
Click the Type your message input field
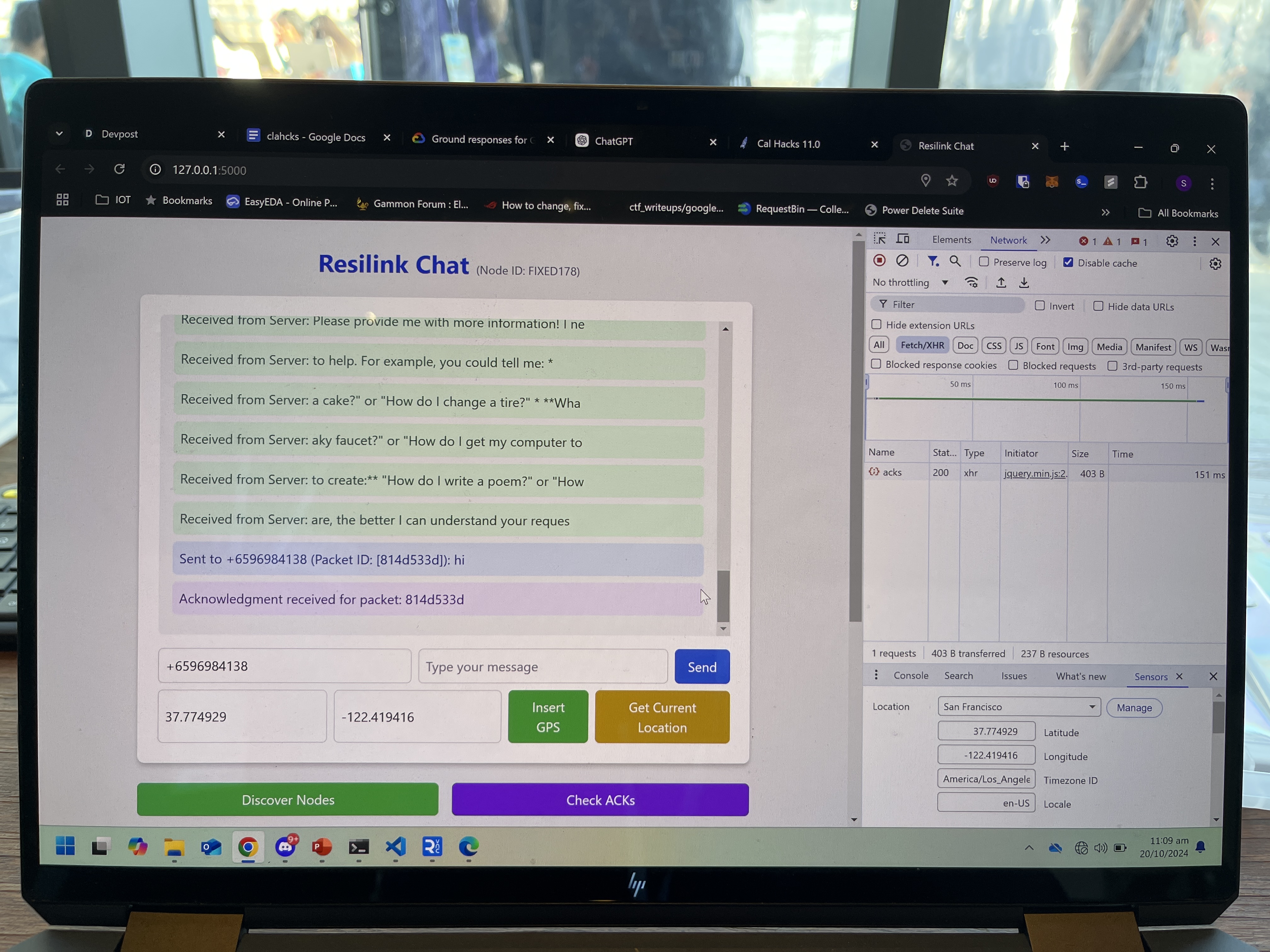tap(543, 667)
